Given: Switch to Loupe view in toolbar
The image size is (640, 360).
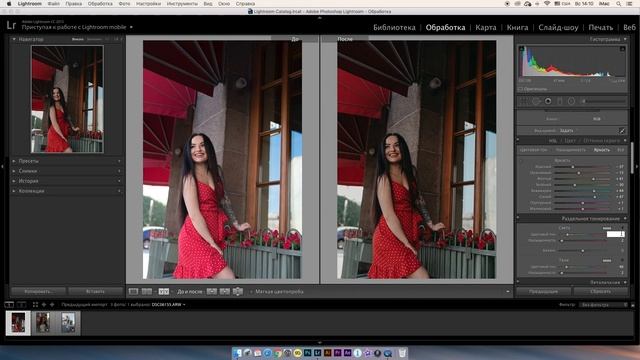Looking at the screenshot, I should tap(133, 291).
